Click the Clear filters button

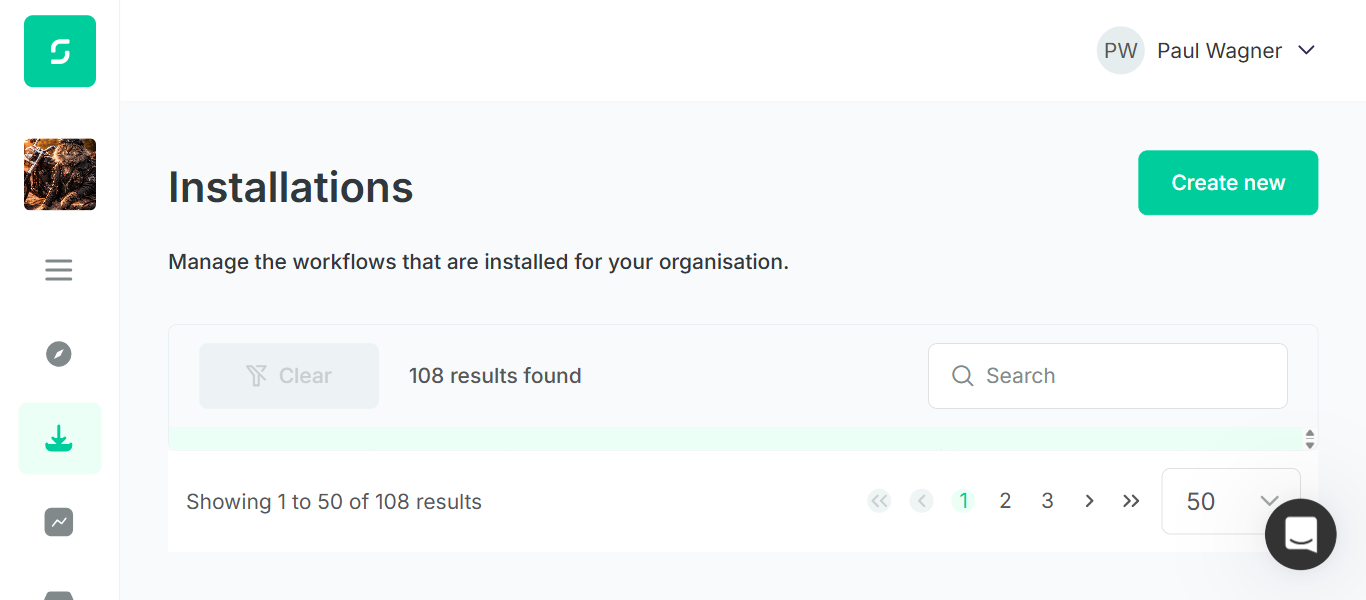point(289,376)
